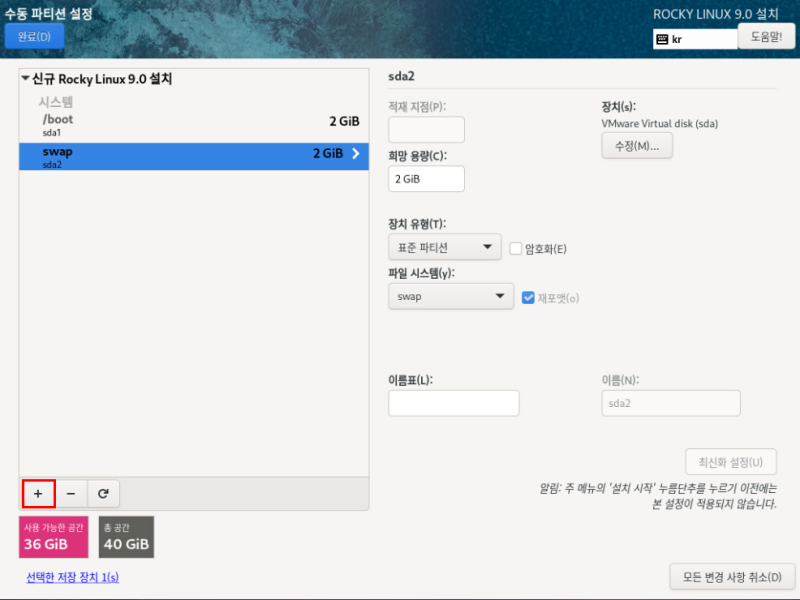This screenshot has width=800, height=600.
Task: Click the 완료(D) done button
Action: tap(34, 36)
